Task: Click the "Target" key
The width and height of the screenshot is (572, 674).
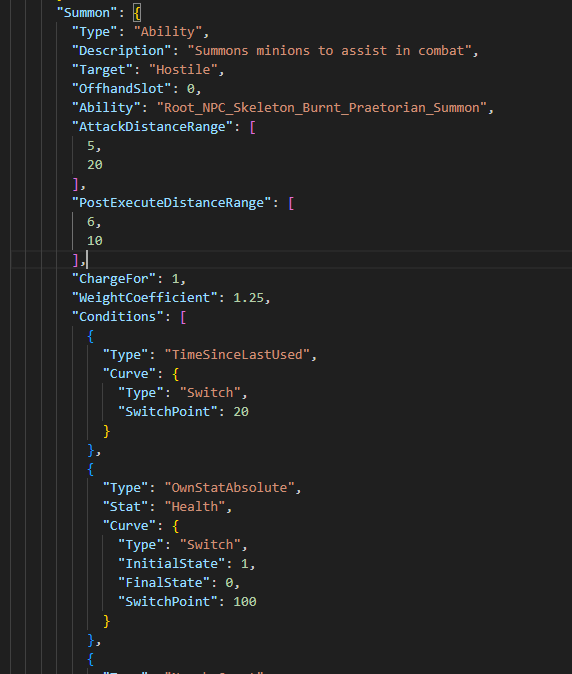Action: coord(102,70)
